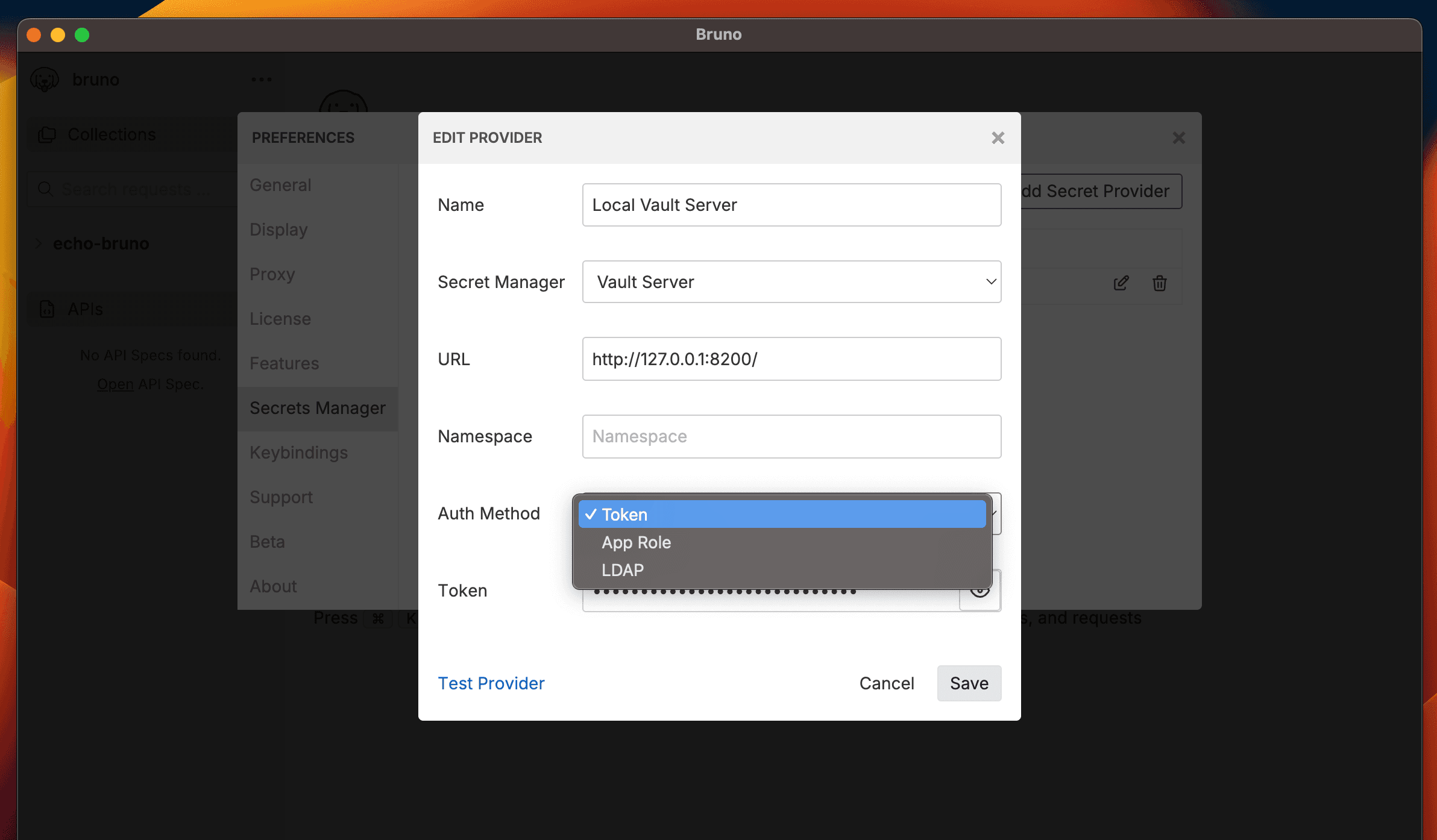Choose App Role from auth dropdown
Image resolution: width=1437 pixels, height=840 pixels.
click(637, 542)
